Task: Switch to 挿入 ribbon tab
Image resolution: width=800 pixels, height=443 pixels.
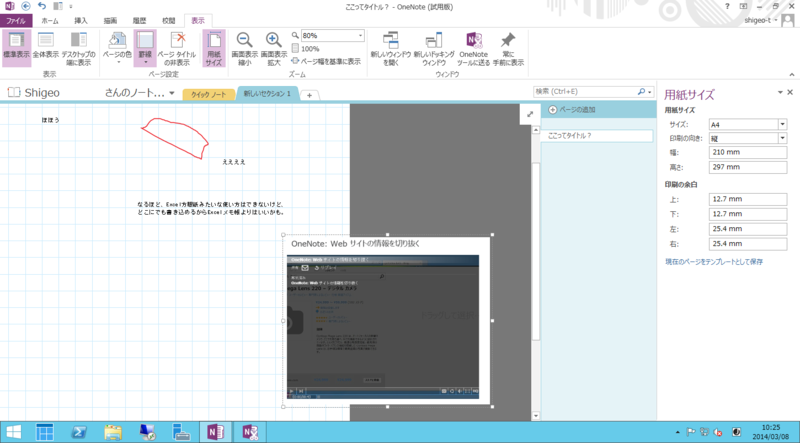Action: click(81, 21)
